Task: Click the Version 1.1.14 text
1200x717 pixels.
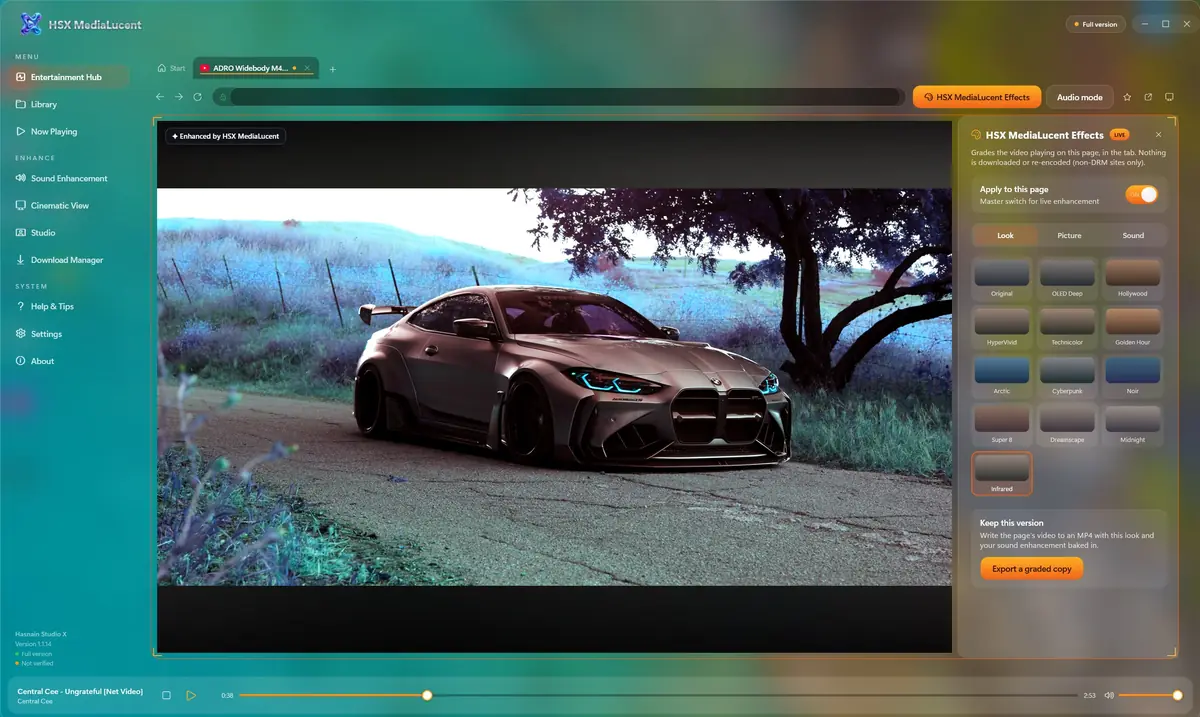Action: [34, 644]
